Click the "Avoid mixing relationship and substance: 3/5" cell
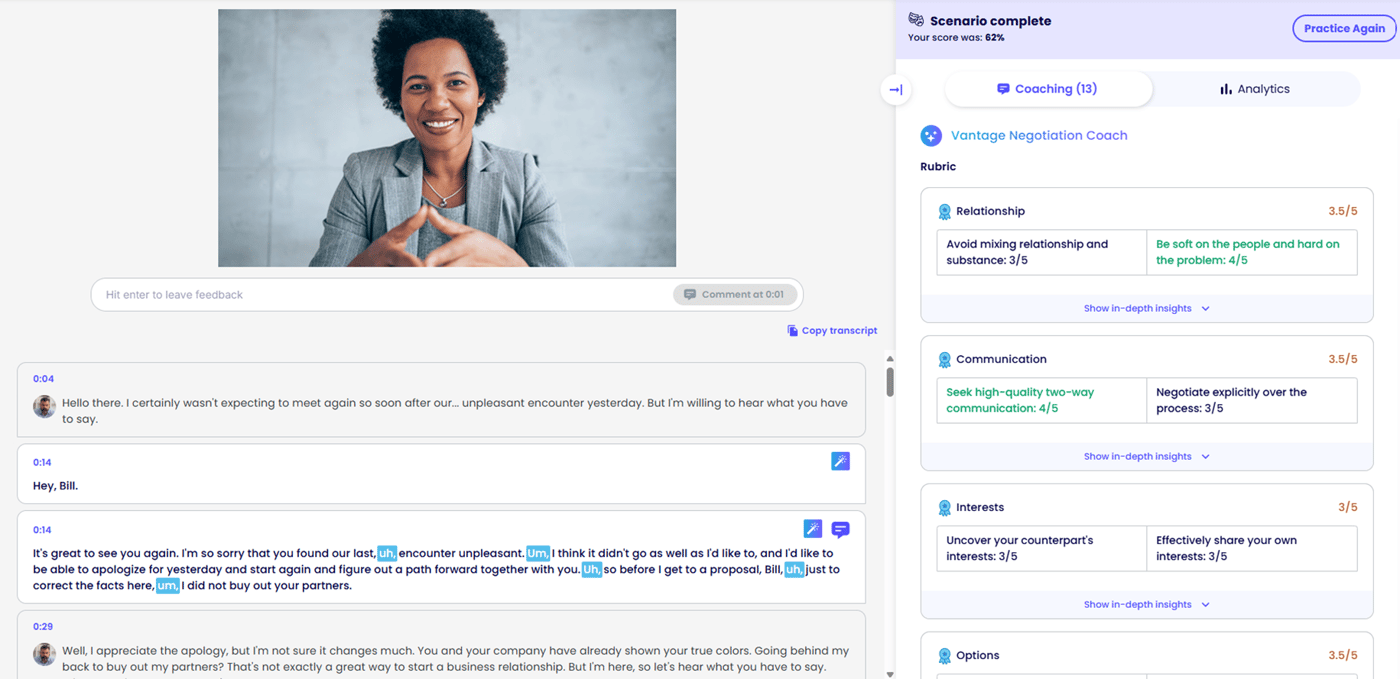 point(1041,252)
